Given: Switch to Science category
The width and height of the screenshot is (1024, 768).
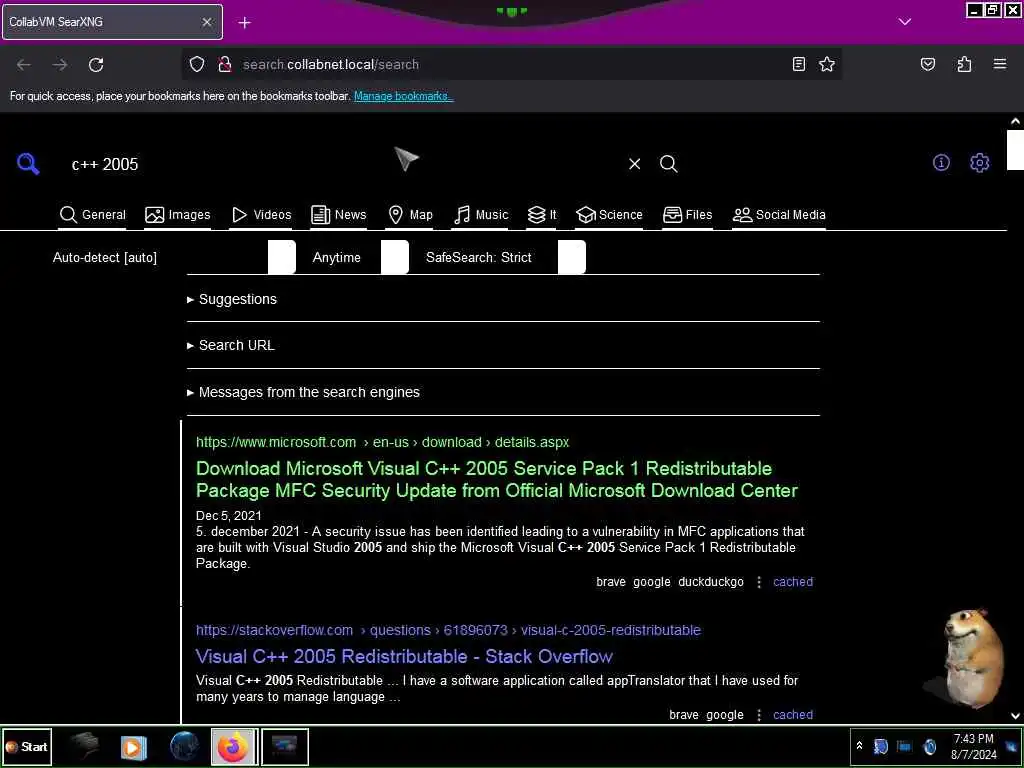Looking at the screenshot, I should [x=609, y=215].
